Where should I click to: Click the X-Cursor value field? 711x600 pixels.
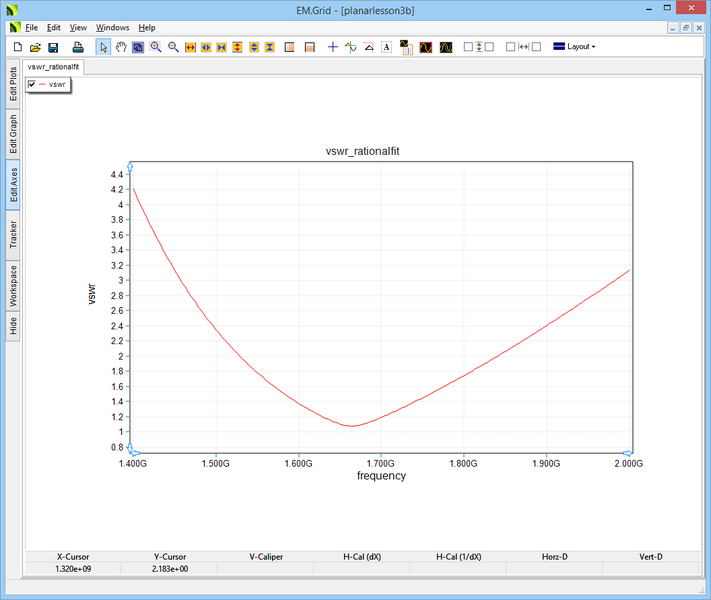point(73,568)
